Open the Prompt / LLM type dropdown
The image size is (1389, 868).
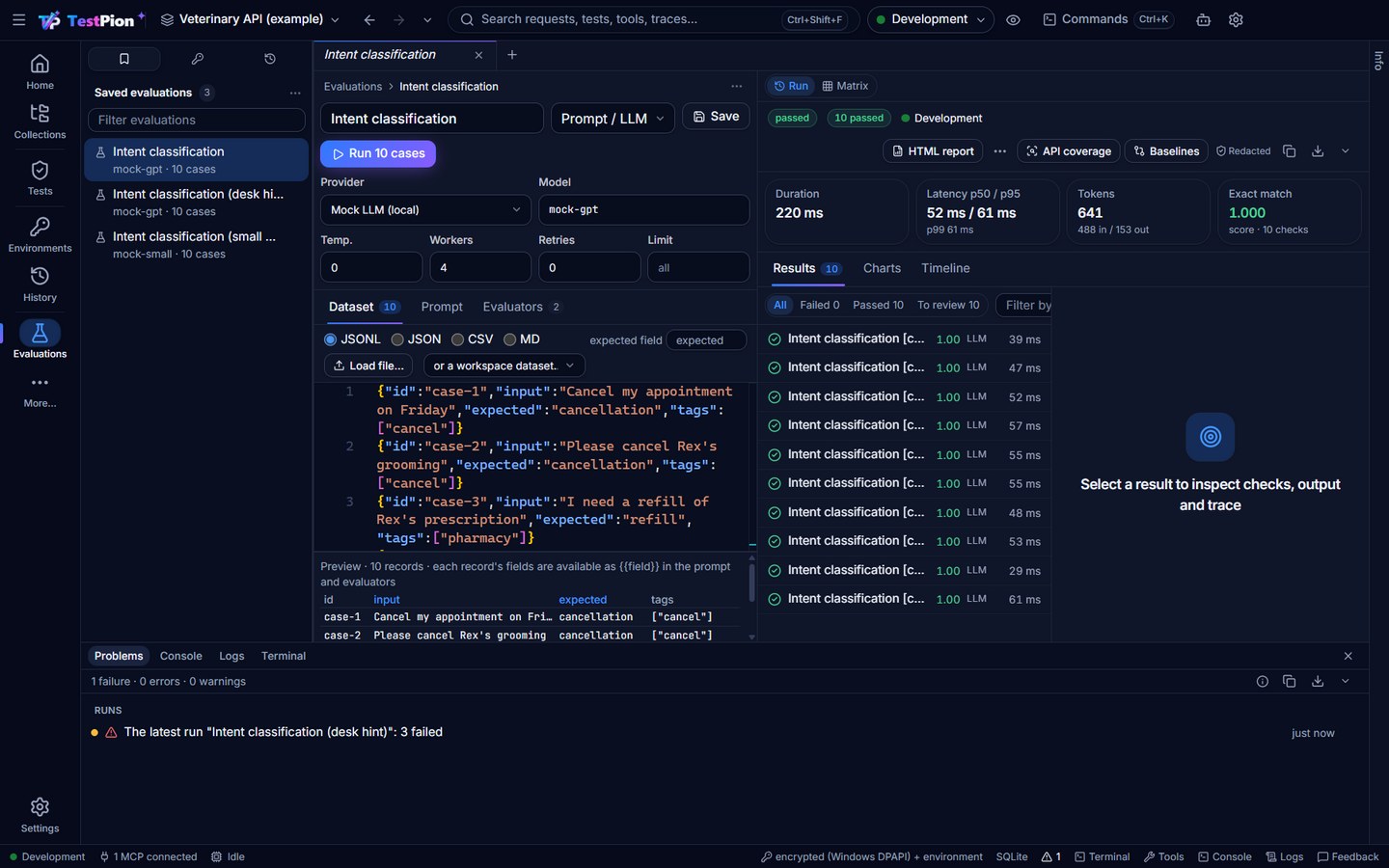click(x=613, y=119)
